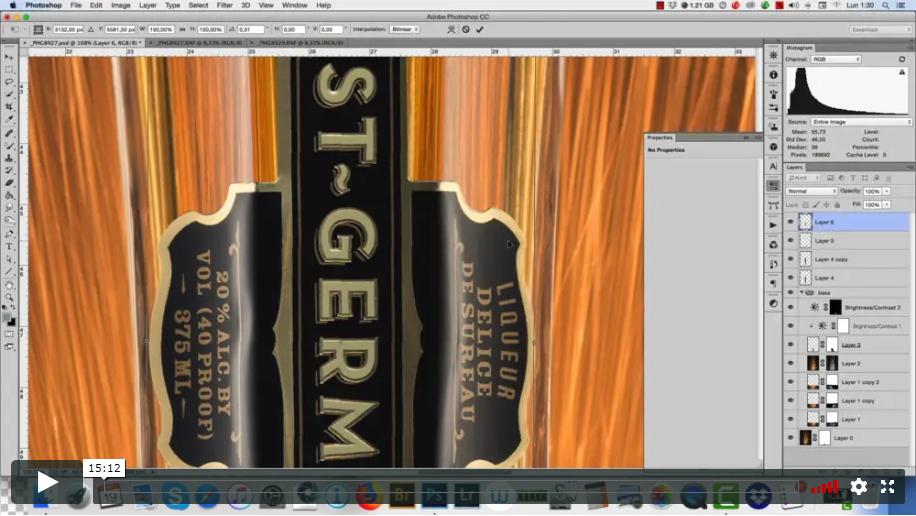Open the Info panel icon
Screen dimensions: 916x516
(x=773, y=75)
